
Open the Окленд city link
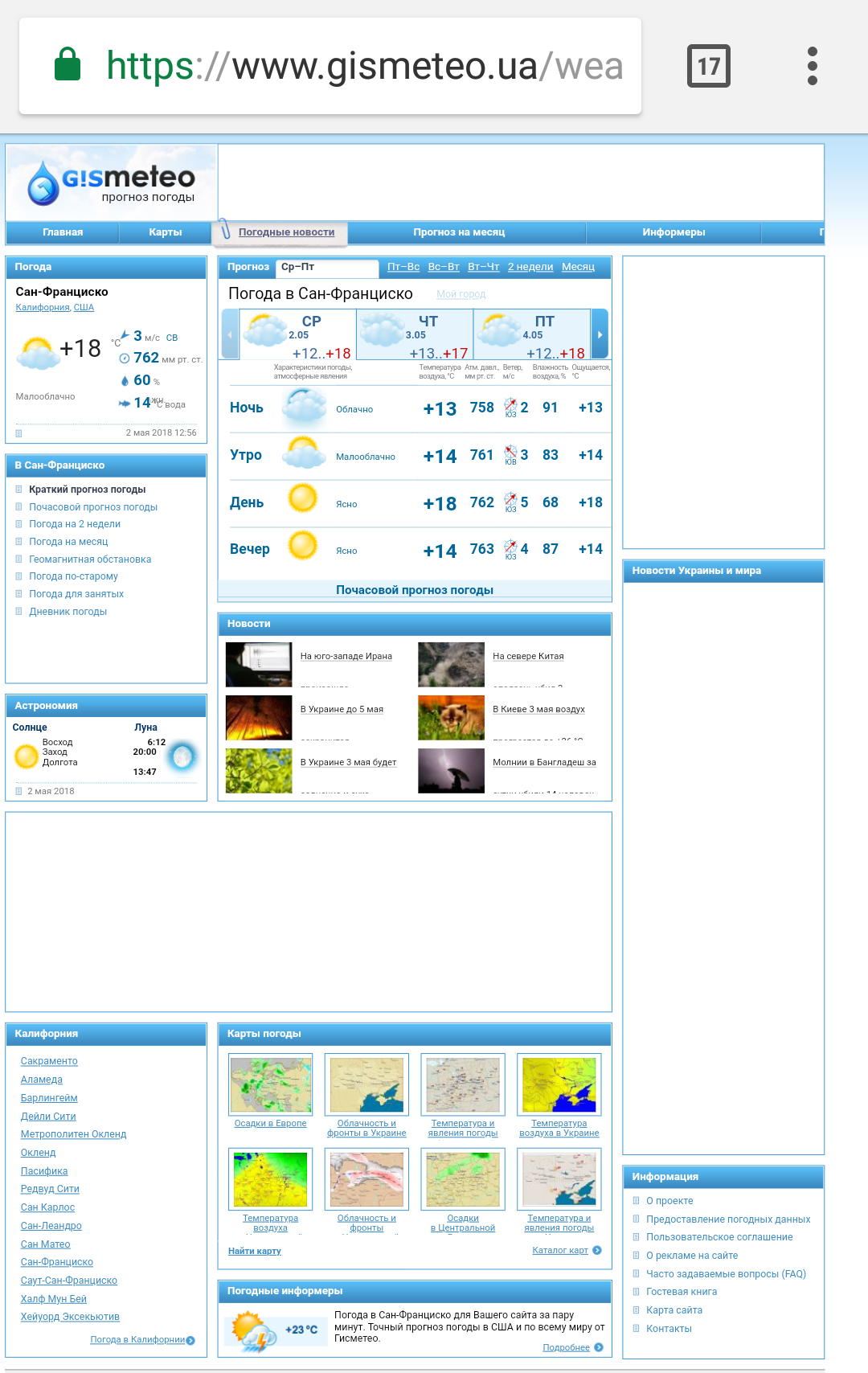38,1153
